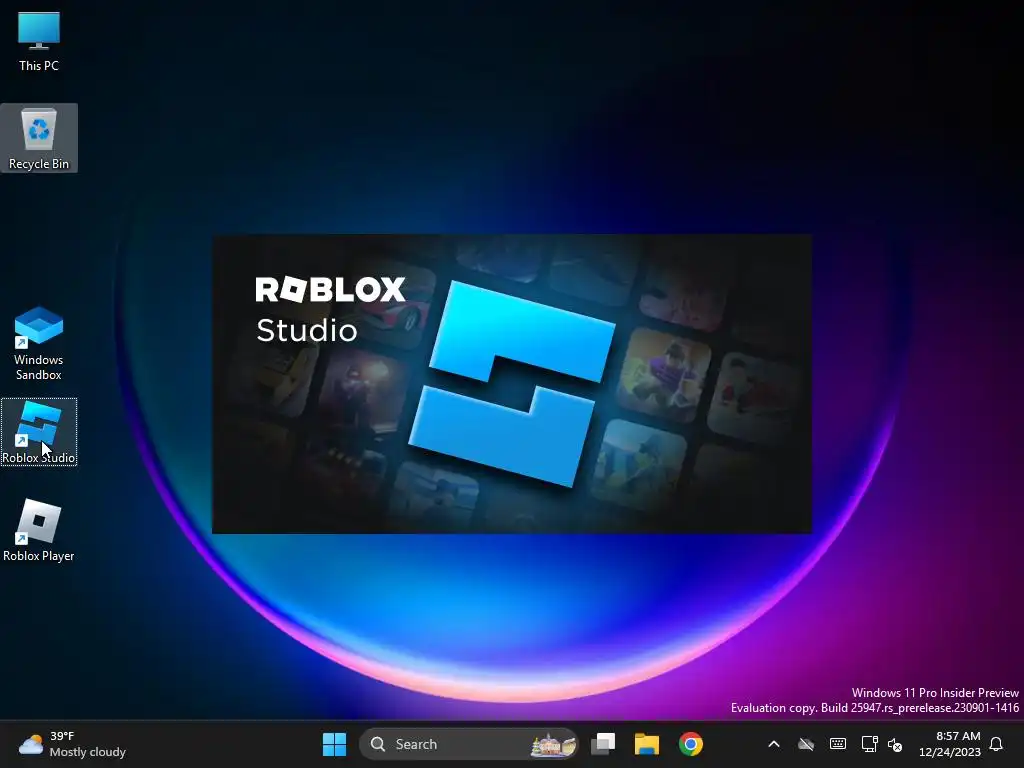Open File Explorer from taskbar
The height and width of the screenshot is (768, 1024).
647,744
